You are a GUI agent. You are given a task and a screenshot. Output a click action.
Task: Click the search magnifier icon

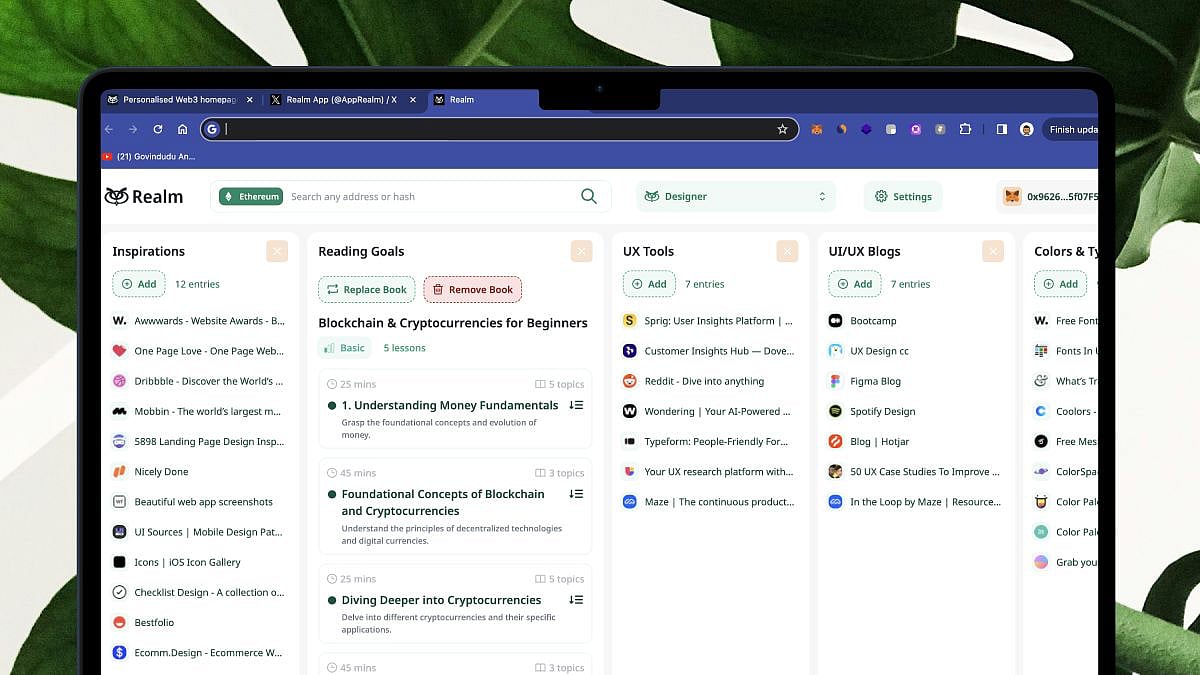(588, 196)
